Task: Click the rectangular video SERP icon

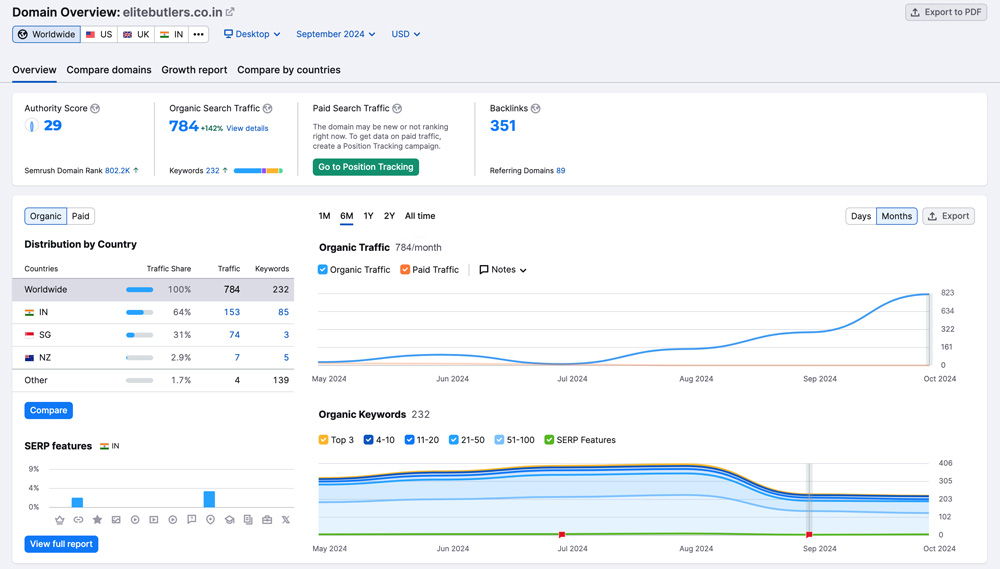Action: pyautogui.click(x=154, y=520)
